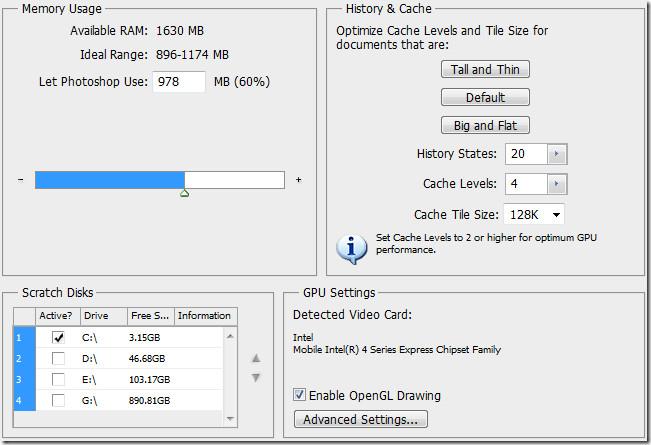This screenshot has width=651, height=445.
Task: Open the Cache Tile Size dropdown
Action: point(534,214)
